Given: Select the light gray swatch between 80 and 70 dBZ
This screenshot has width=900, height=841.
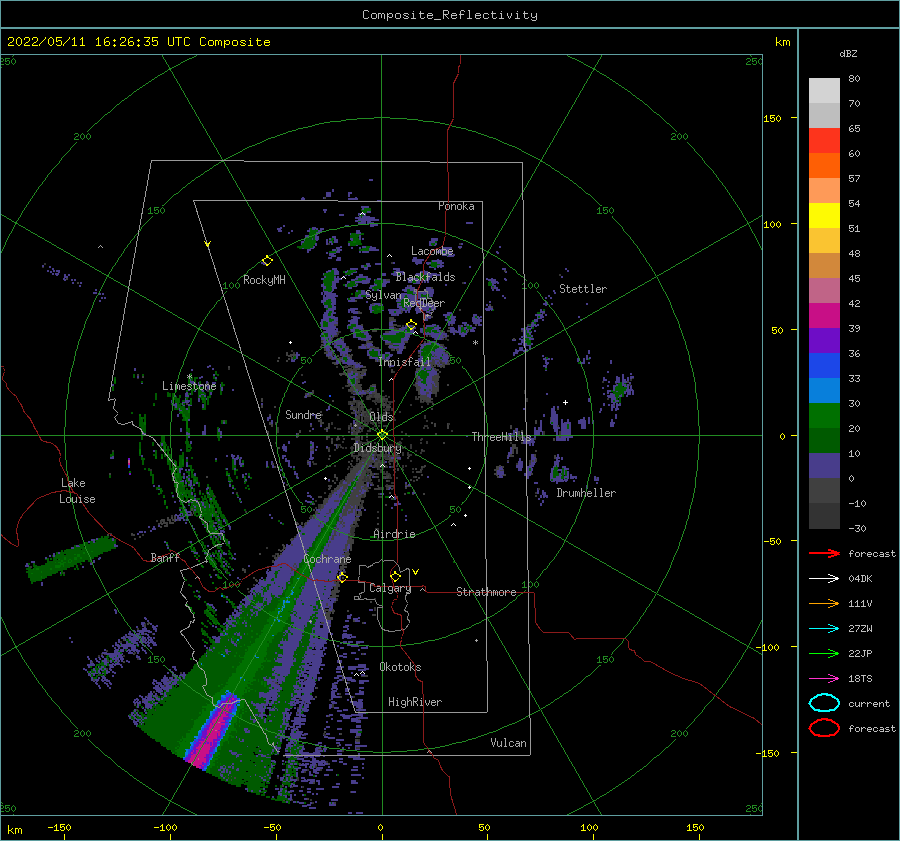Looking at the screenshot, I should click(x=824, y=91).
